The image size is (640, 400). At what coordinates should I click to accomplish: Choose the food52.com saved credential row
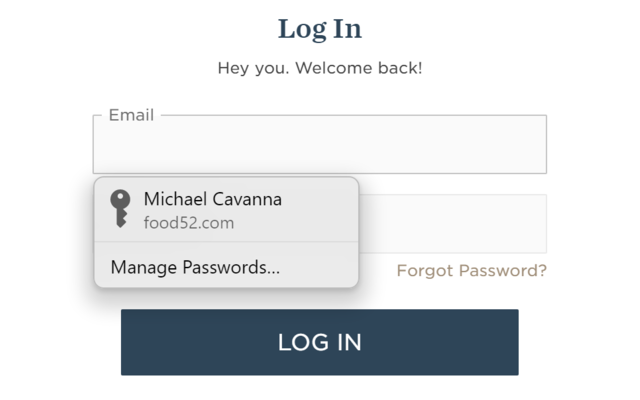pyautogui.click(x=226, y=210)
